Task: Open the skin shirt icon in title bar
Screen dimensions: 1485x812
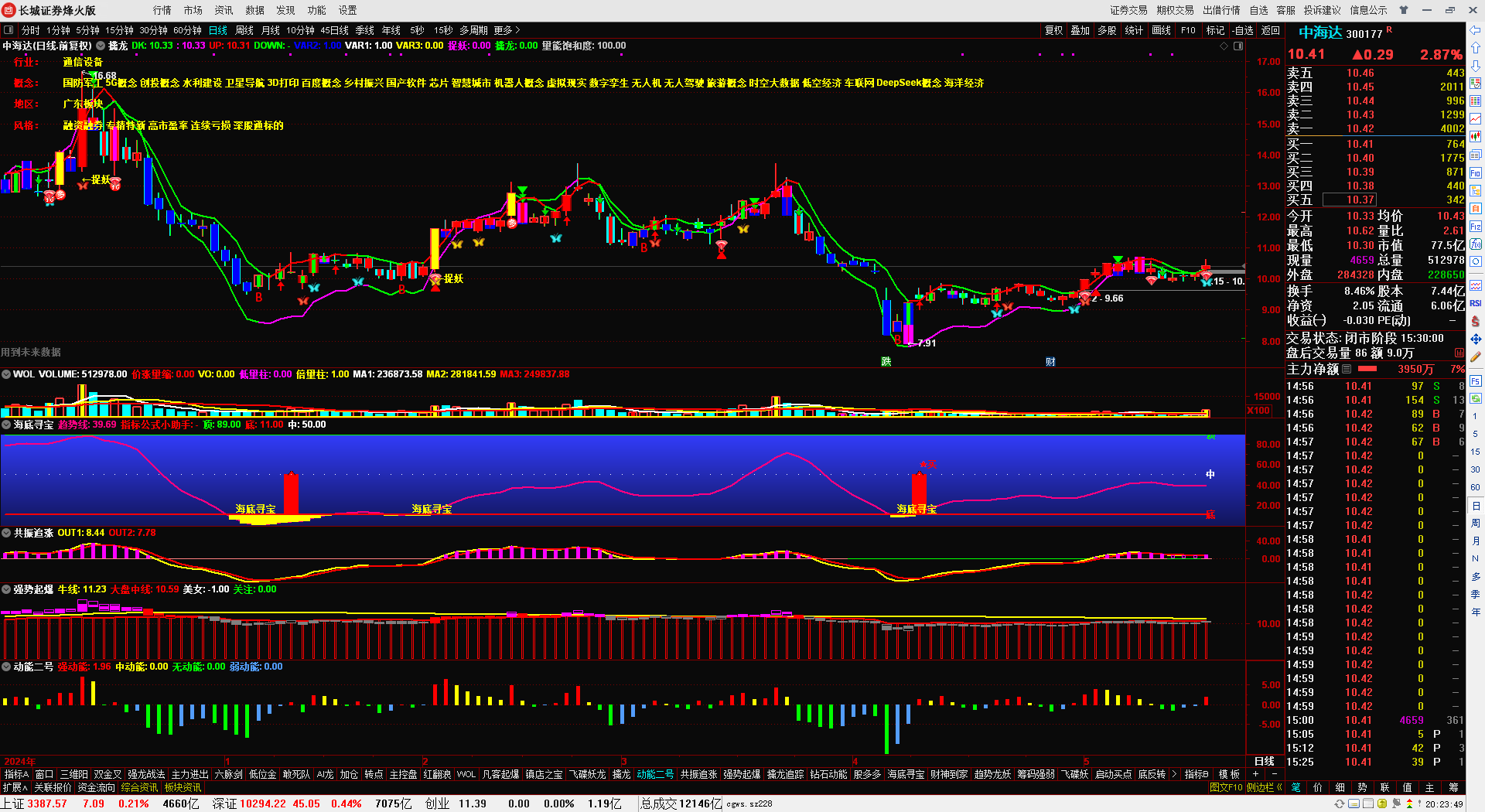Action: click(1404, 10)
